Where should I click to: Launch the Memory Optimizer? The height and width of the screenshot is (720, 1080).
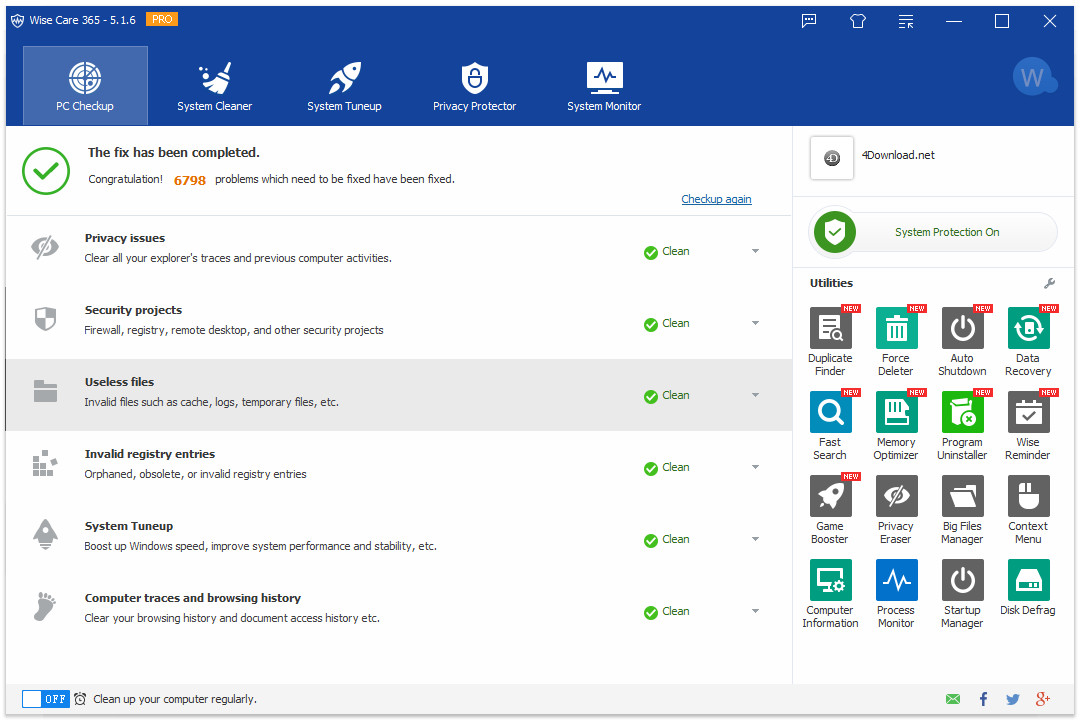pos(896,413)
